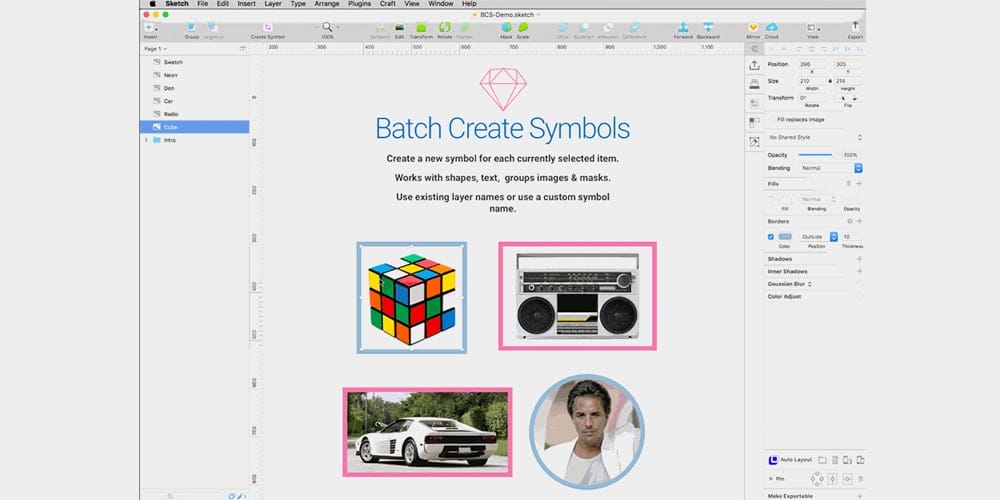Screen dimensions: 1000x500
Task: Open the Cloud toolbar icon
Action: pyautogui.click(x=772, y=27)
